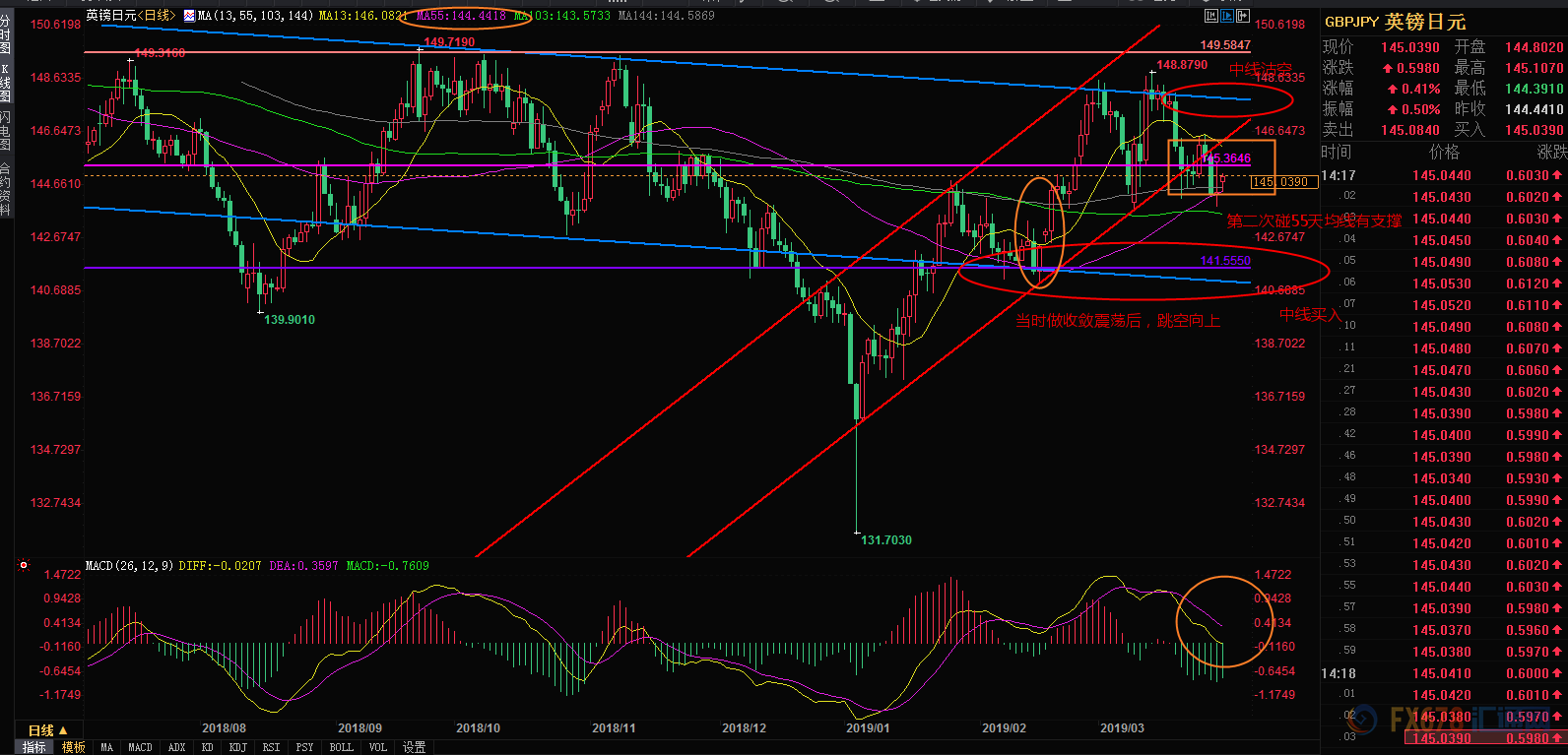Click the 2018/10 date on the time axis

[478, 728]
